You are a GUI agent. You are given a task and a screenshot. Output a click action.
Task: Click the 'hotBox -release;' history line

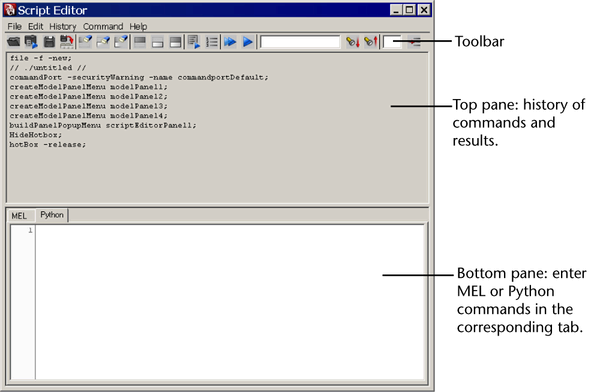pyautogui.click(x=48, y=145)
